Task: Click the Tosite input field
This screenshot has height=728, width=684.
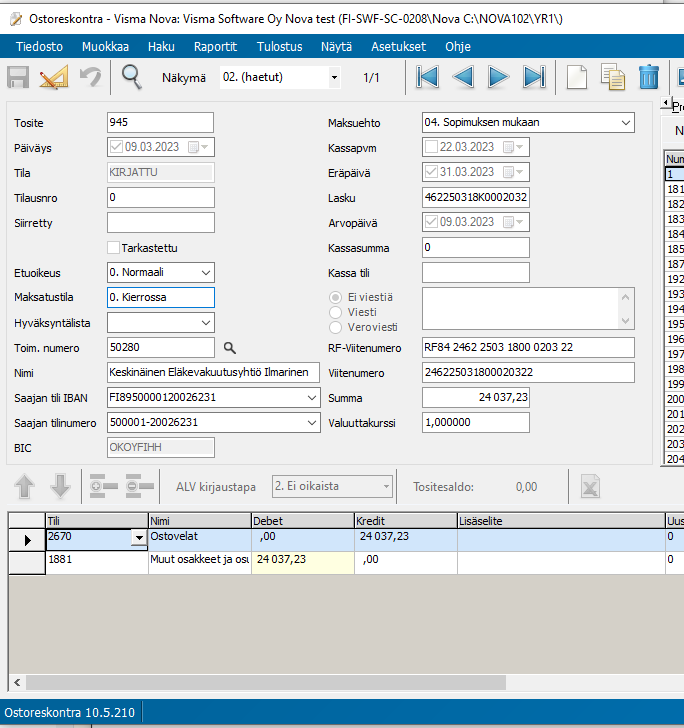Action: pyautogui.click(x=160, y=123)
